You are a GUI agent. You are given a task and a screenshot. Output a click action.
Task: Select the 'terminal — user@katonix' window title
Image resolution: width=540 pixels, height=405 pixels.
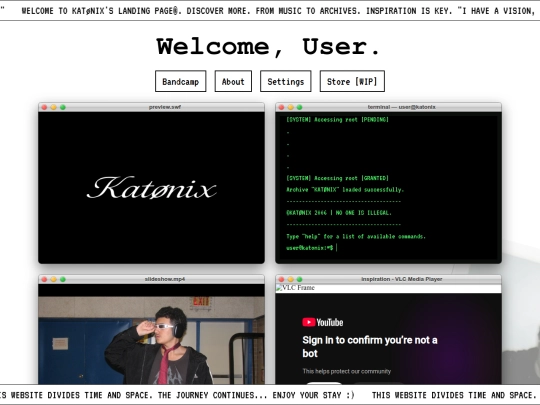coord(402,107)
